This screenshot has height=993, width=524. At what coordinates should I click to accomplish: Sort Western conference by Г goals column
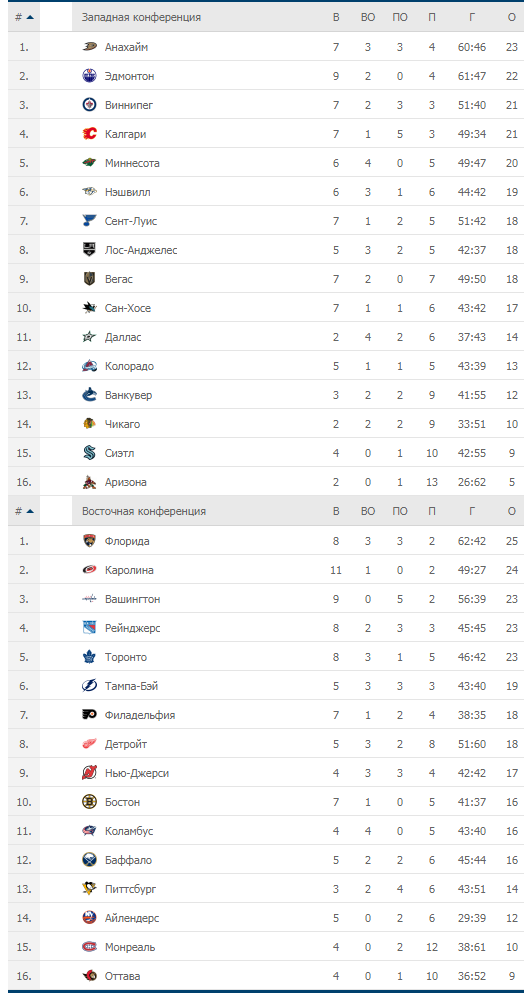[x=472, y=18]
